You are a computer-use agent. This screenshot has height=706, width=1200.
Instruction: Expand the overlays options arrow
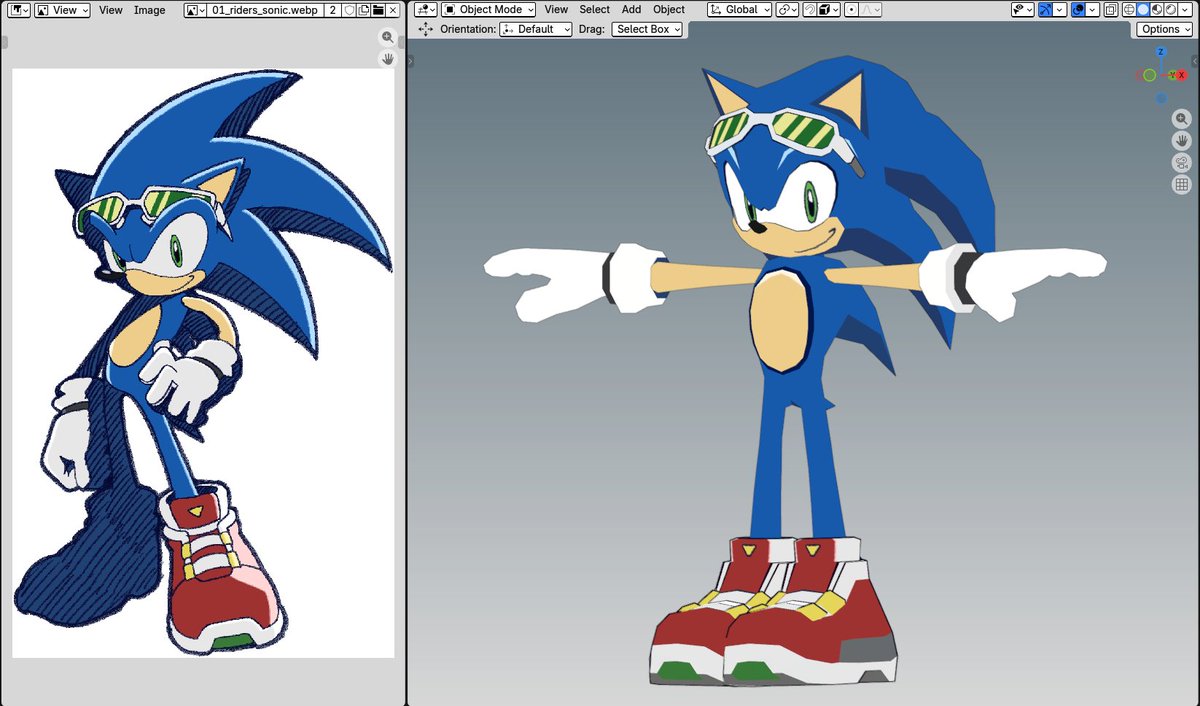click(1092, 10)
